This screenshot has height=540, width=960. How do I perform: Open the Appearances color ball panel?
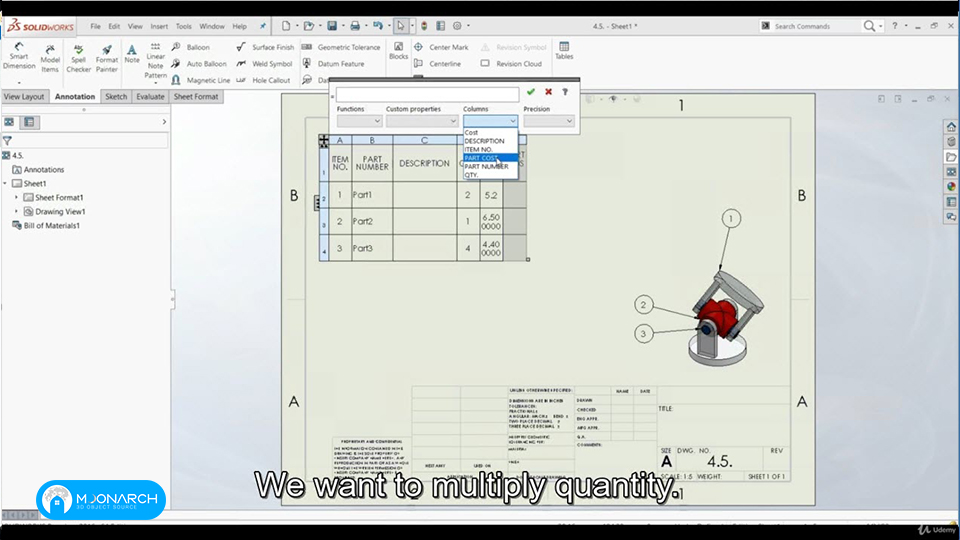[x=951, y=187]
